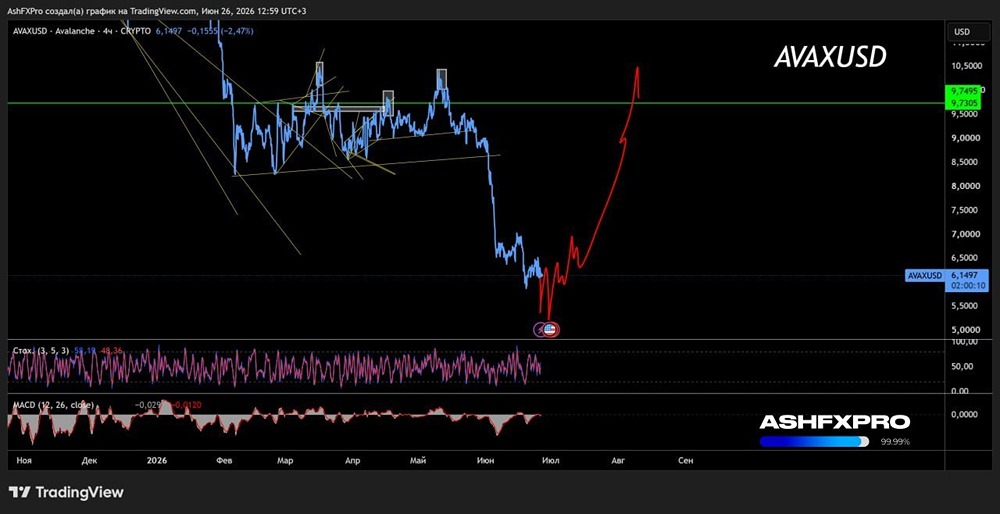Click the AVAXUSD Avalanche symbol legend
The width and height of the screenshot is (1000, 514).
pos(82,31)
